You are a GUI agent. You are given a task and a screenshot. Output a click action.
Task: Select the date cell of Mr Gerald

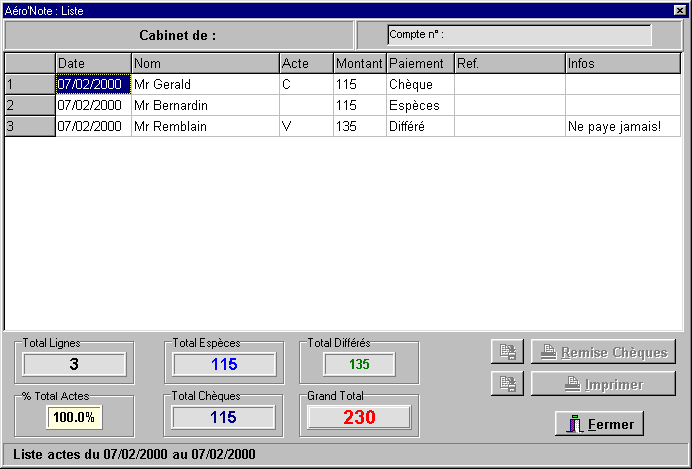click(x=94, y=84)
